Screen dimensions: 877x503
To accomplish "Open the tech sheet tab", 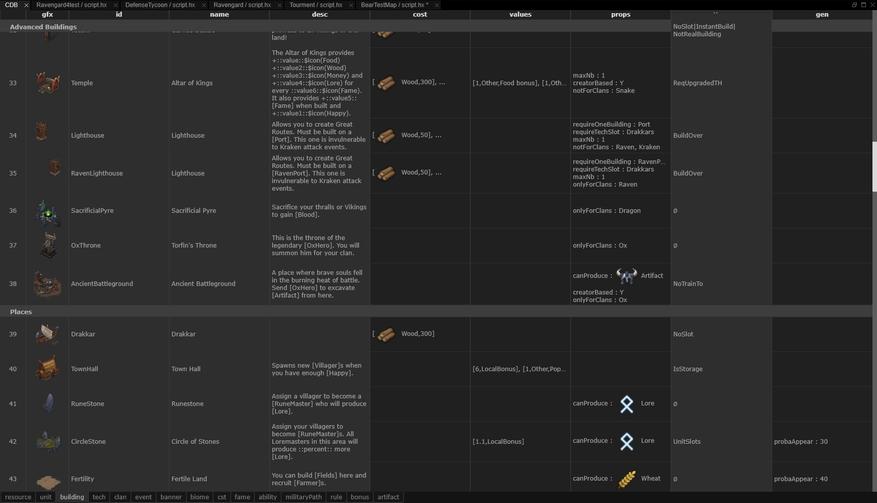I will [x=99, y=497].
